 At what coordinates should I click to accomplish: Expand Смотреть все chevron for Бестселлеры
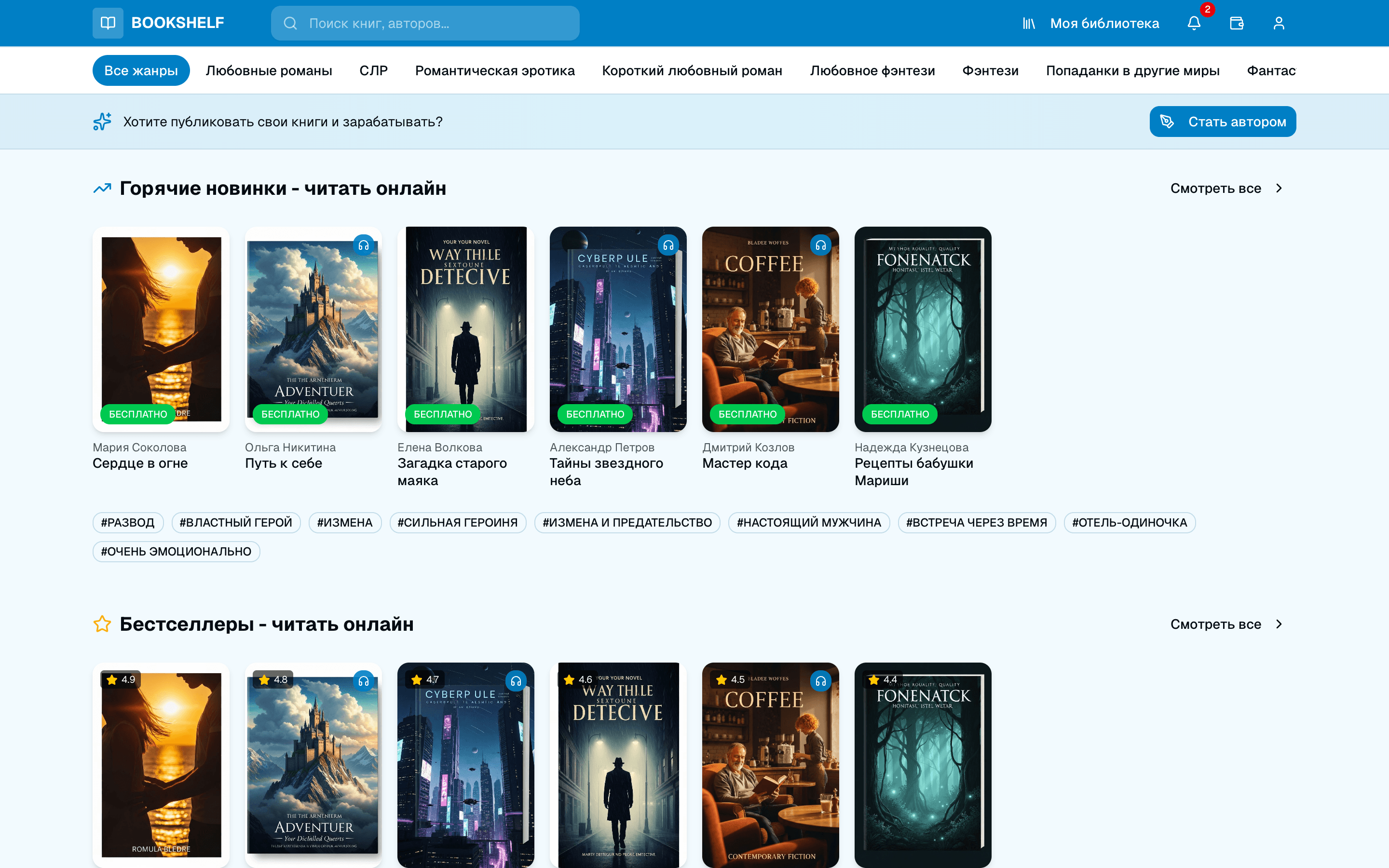(1279, 624)
